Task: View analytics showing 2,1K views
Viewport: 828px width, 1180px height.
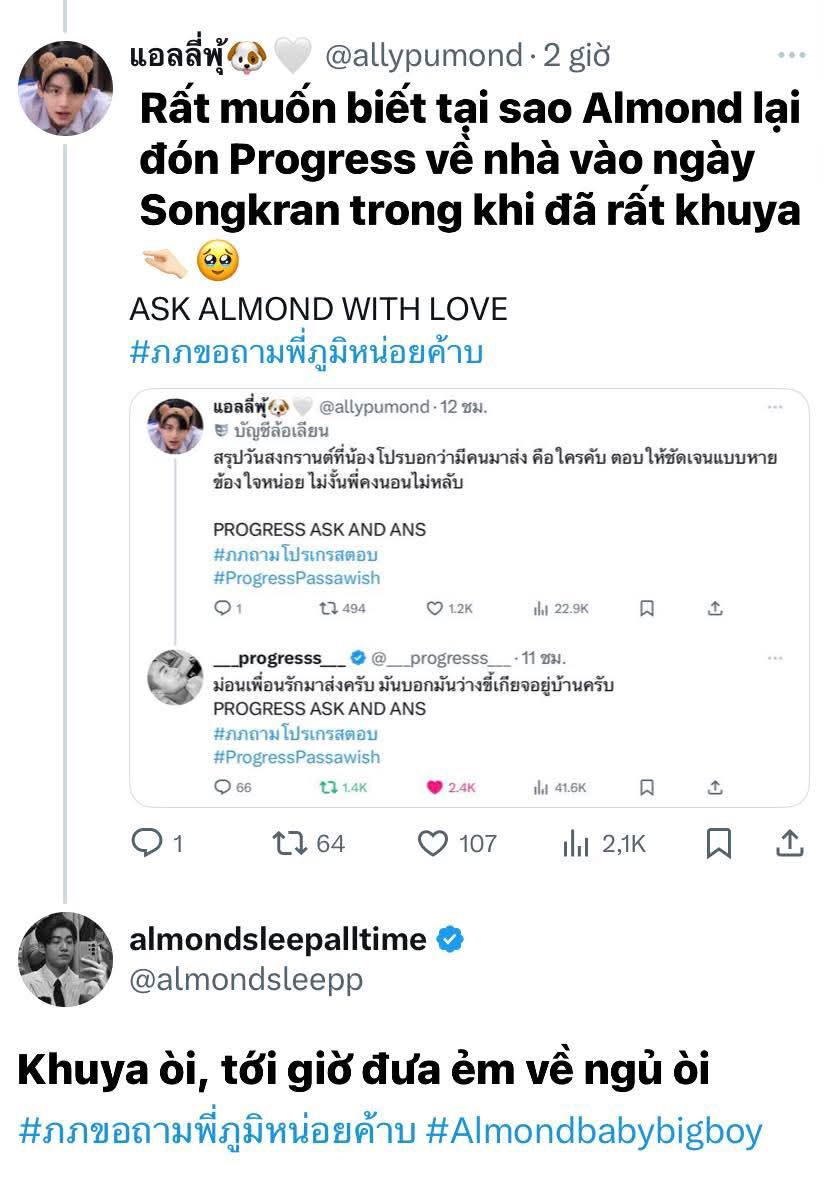Action: tap(576, 844)
